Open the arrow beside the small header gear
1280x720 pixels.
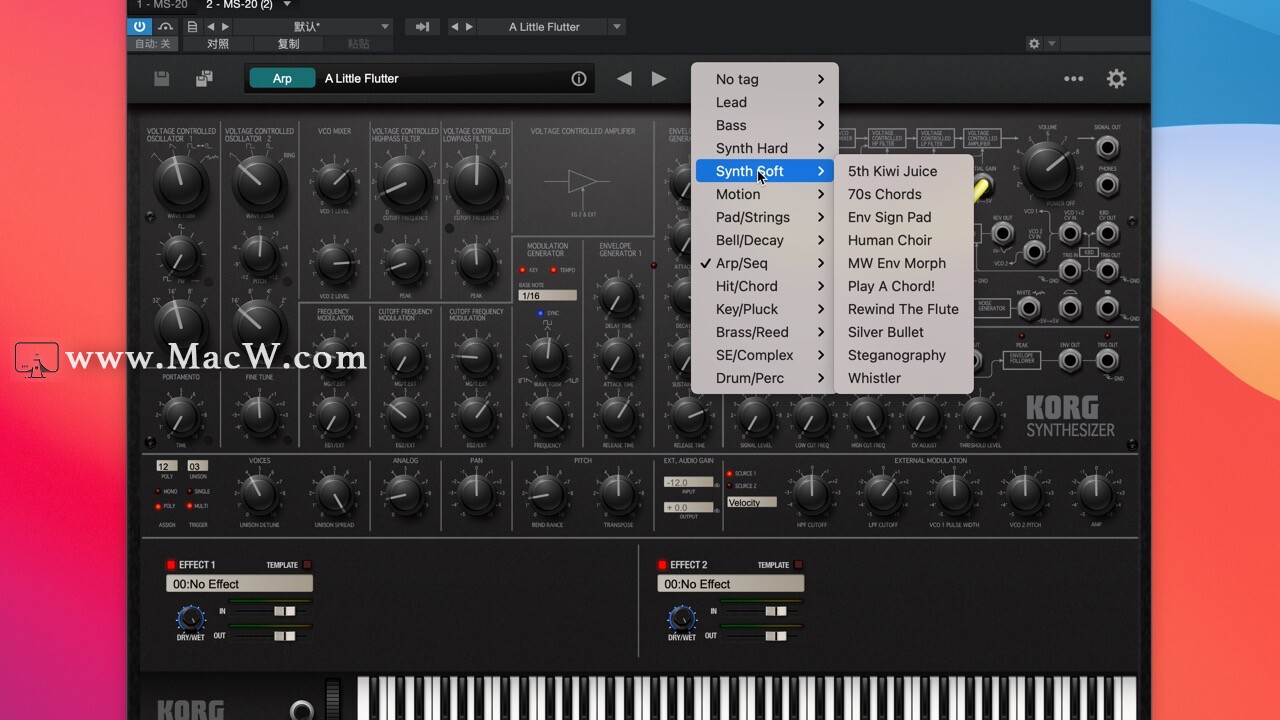[1052, 44]
